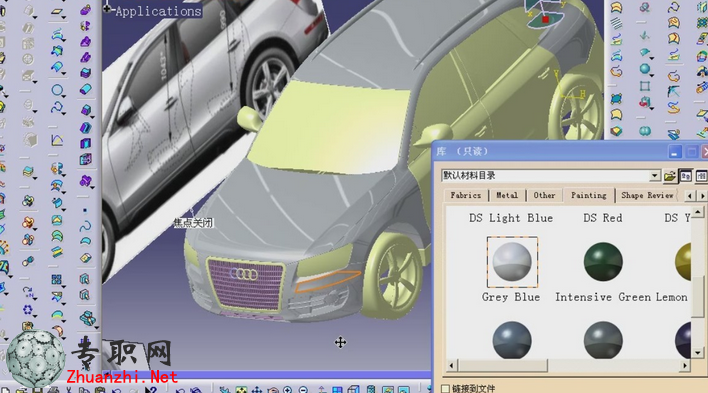The height and width of the screenshot is (393, 708).
Task: Click the Zoom In magnifier icon
Action: point(288,390)
